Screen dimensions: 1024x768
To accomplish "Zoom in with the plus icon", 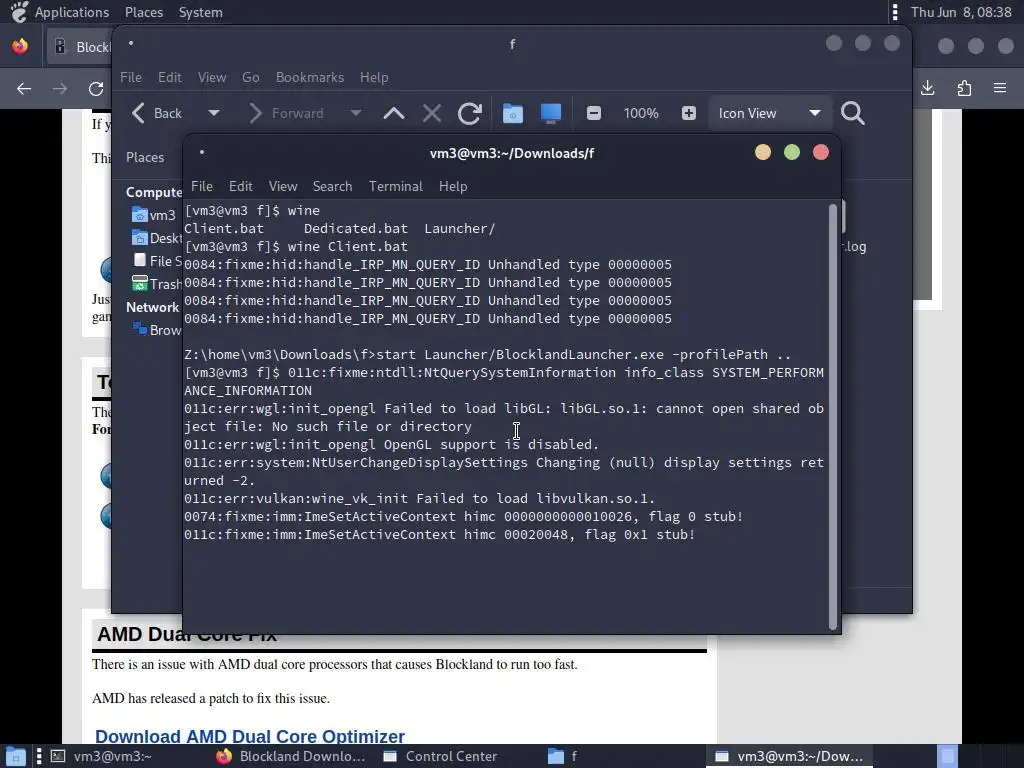I will [688, 113].
